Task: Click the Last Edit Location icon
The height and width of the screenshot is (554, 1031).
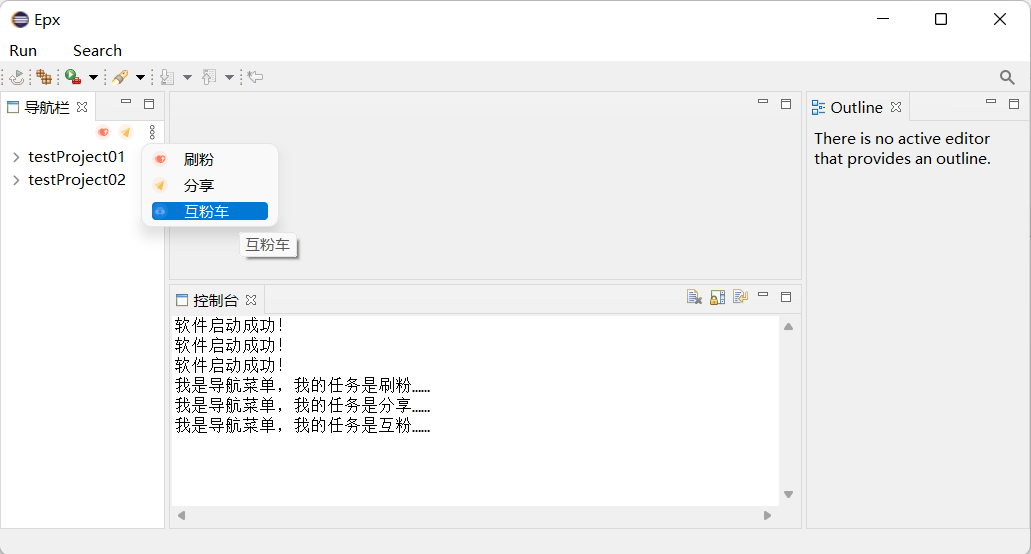Action: 256,77
